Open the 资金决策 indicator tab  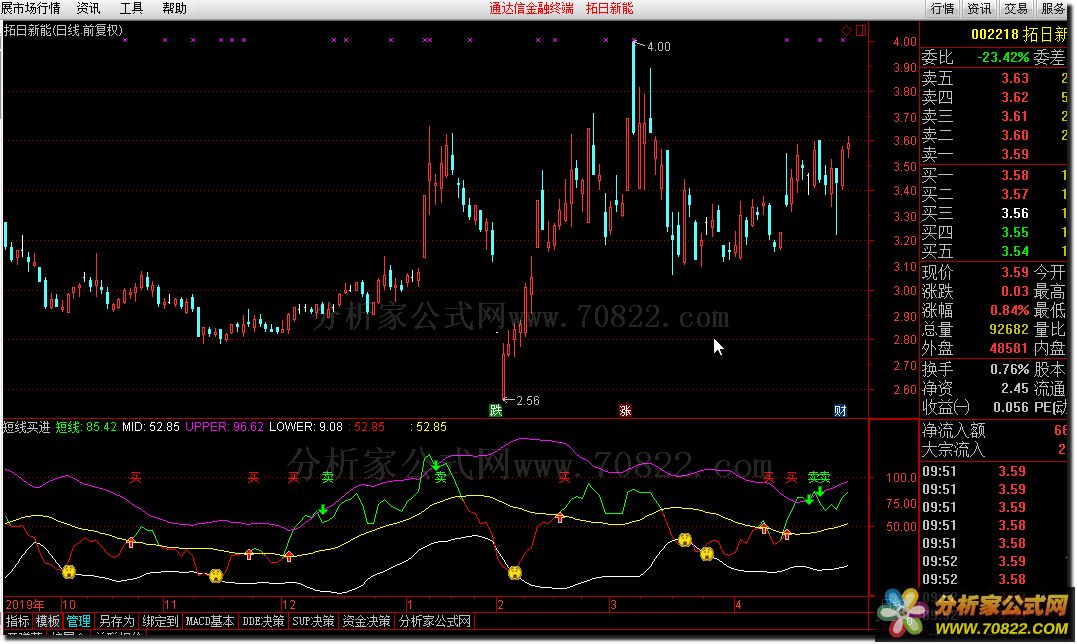[366, 621]
